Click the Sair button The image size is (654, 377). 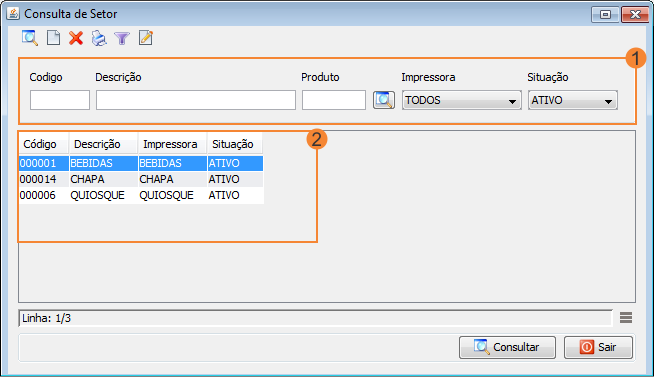(x=598, y=347)
